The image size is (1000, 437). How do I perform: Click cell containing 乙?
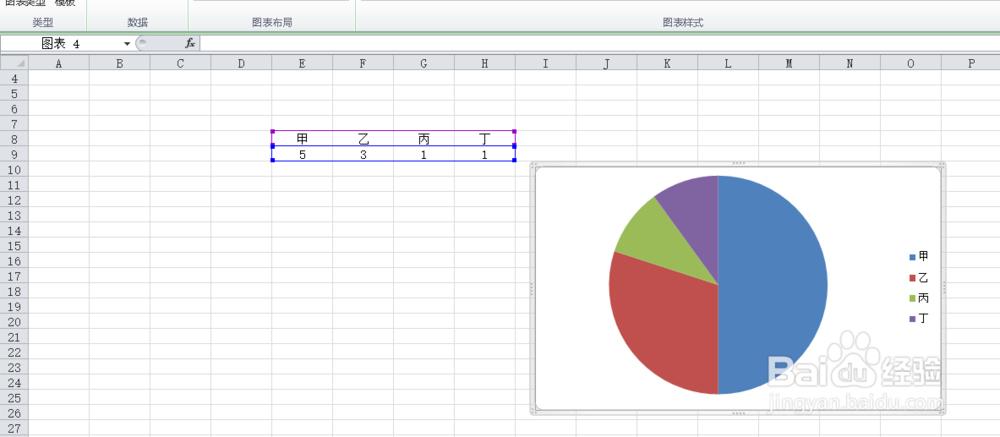coord(363,139)
